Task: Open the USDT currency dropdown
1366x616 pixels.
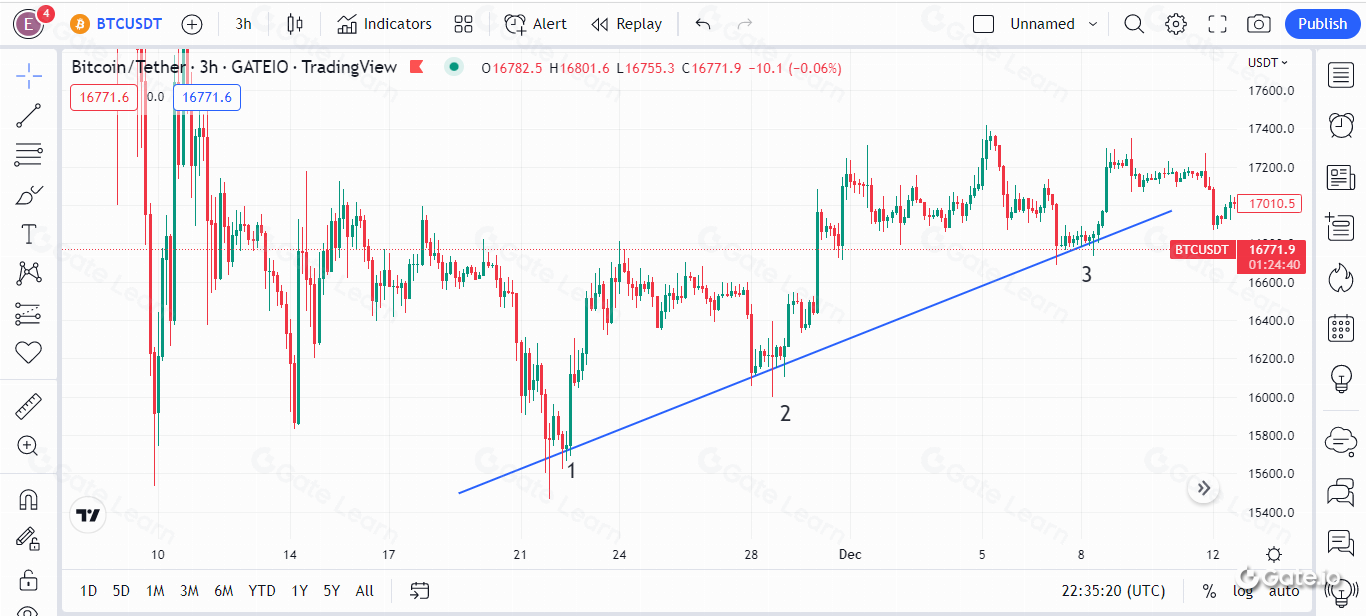Action: click(1268, 62)
